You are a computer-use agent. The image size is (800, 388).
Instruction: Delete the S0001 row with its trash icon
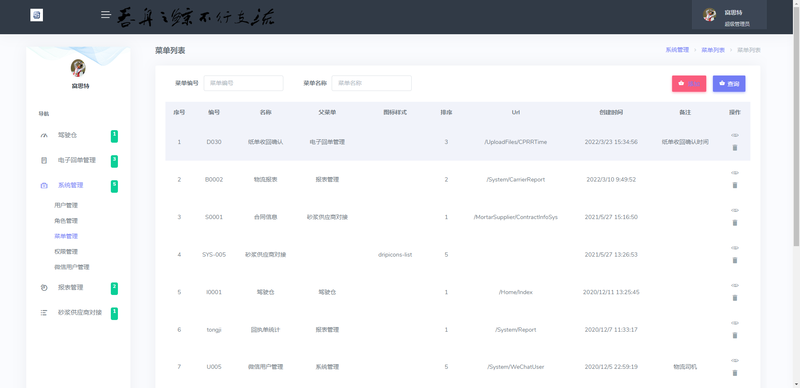pyautogui.click(x=735, y=223)
